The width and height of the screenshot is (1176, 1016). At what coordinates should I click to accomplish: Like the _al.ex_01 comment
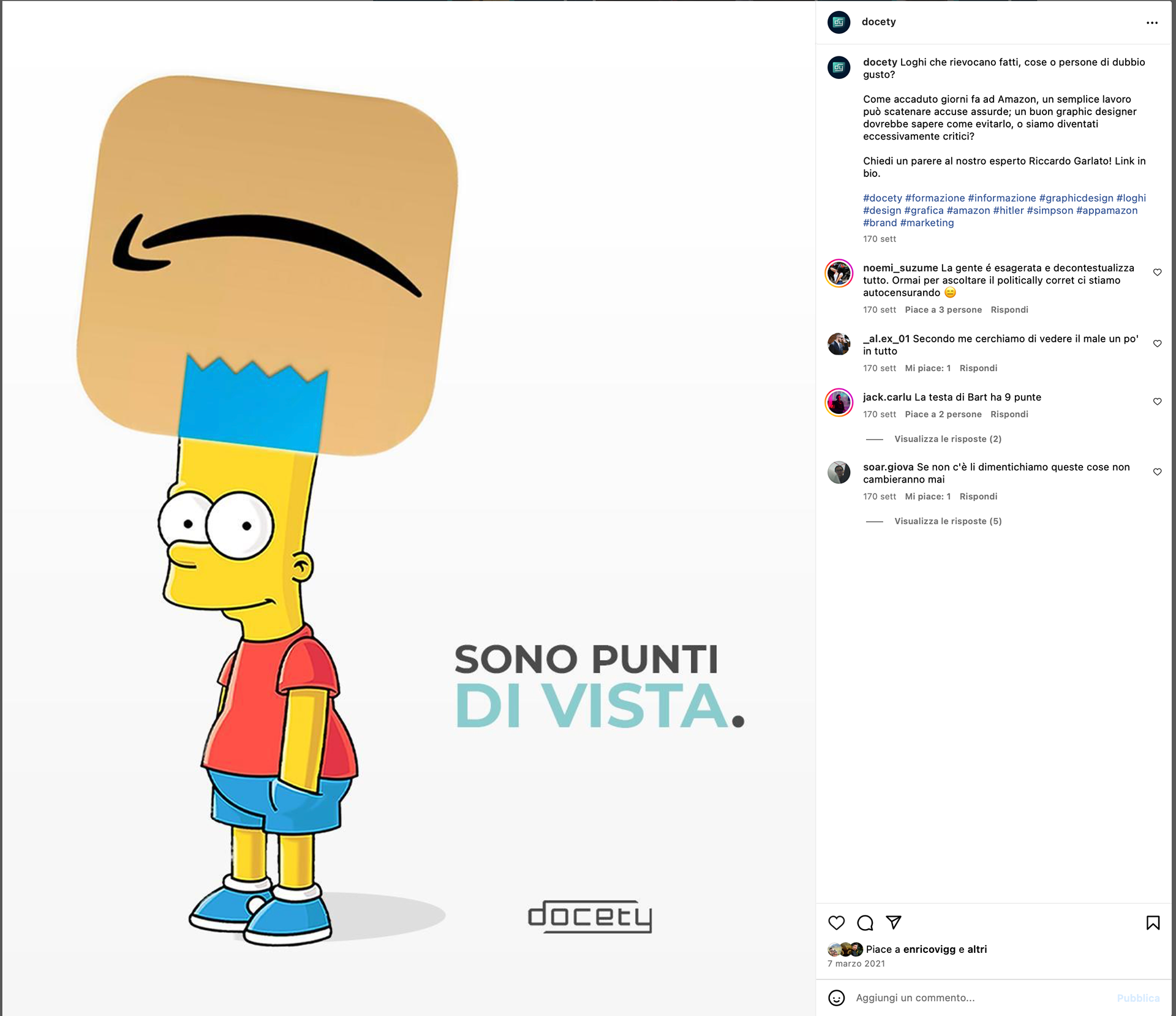point(1157,344)
